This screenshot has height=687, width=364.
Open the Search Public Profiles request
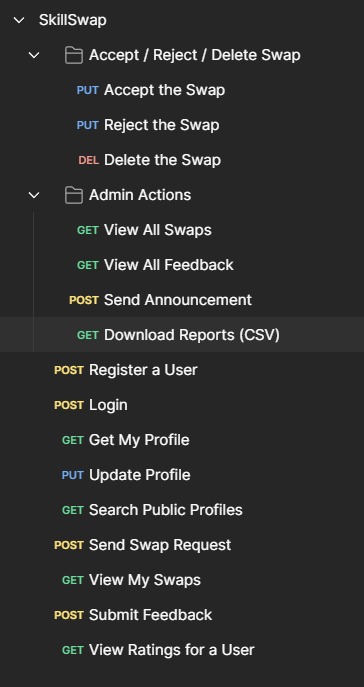pos(182,510)
